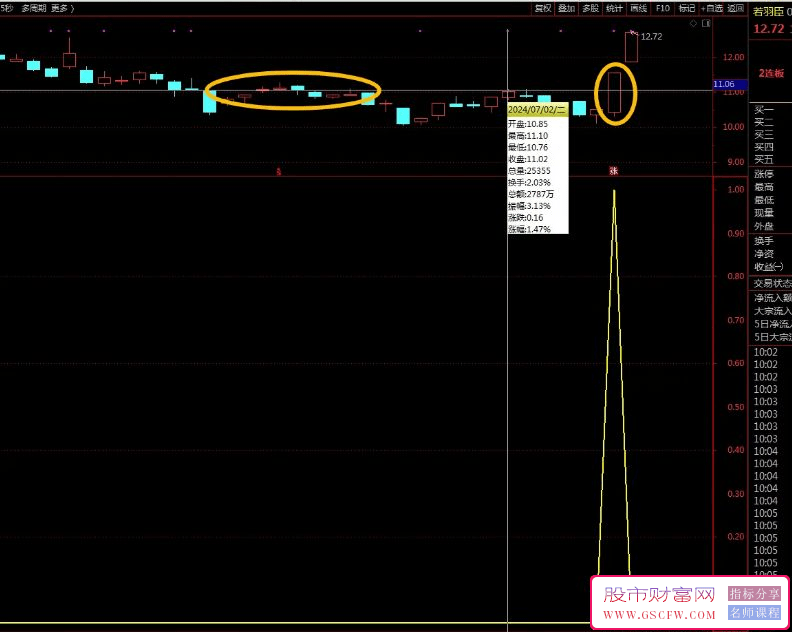Image resolution: width=792 pixels, height=632 pixels.
Task: Click the red price 12.72 in quote panel
Action: click(x=769, y=29)
